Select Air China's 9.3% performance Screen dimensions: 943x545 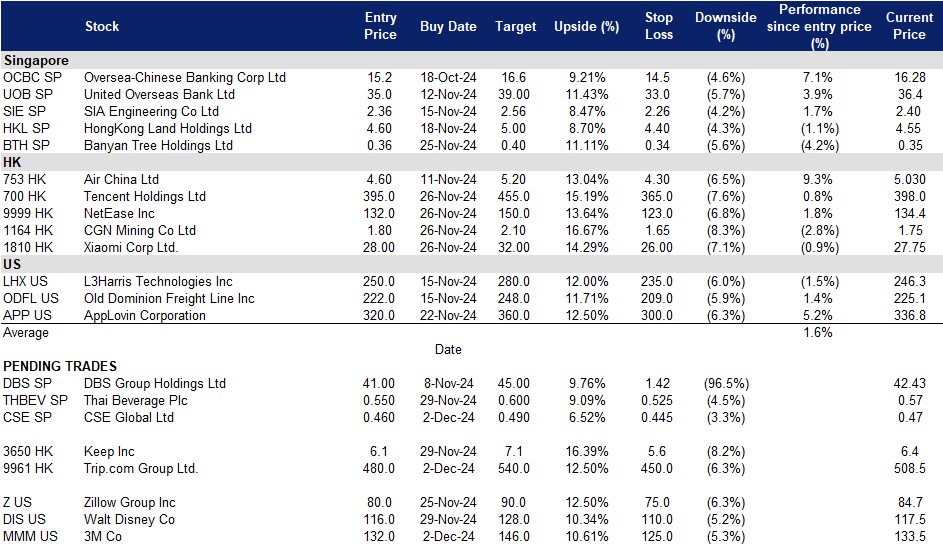[x=818, y=180]
